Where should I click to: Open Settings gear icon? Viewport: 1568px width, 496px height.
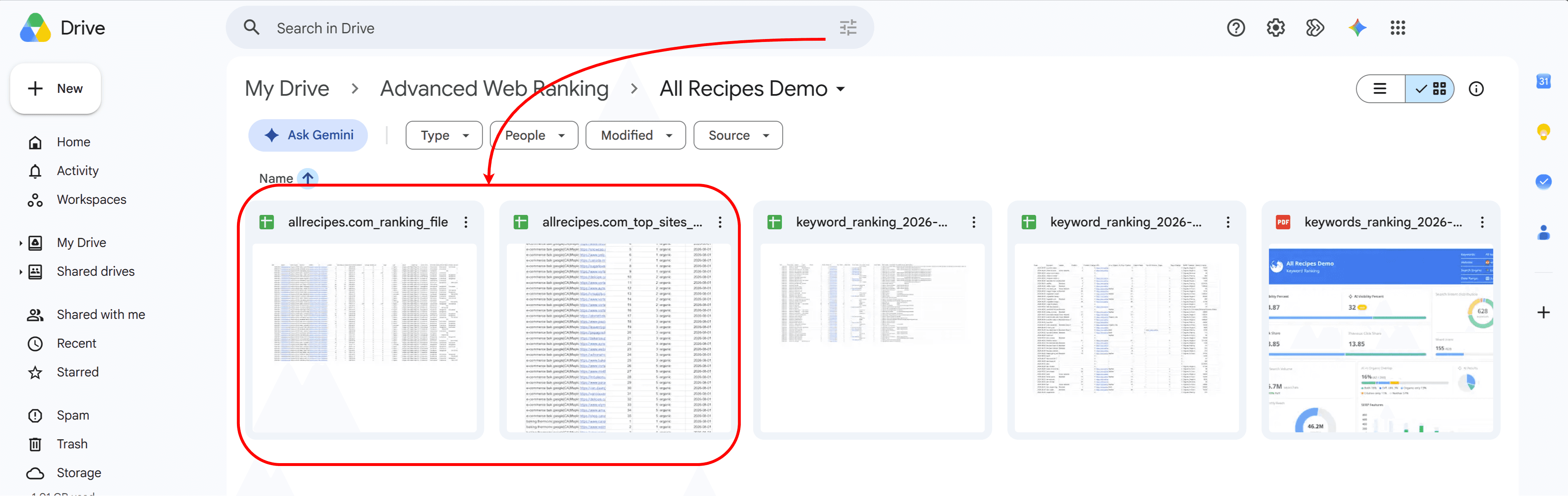1275,28
